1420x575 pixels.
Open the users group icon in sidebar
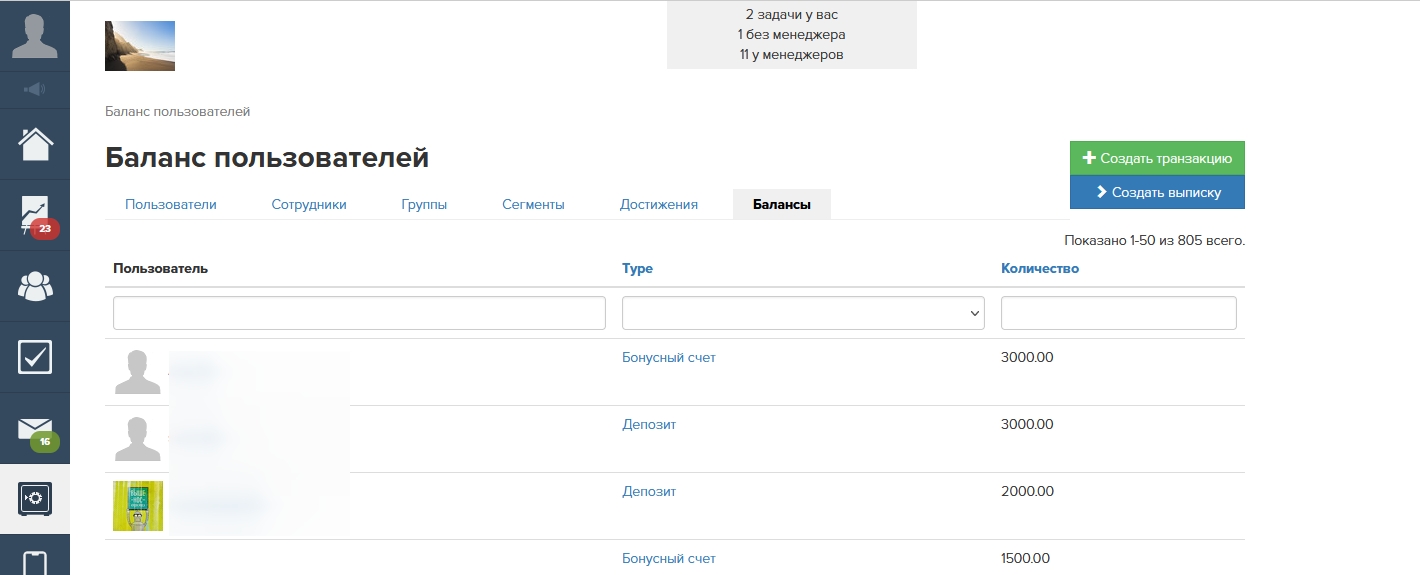click(34, 286)
